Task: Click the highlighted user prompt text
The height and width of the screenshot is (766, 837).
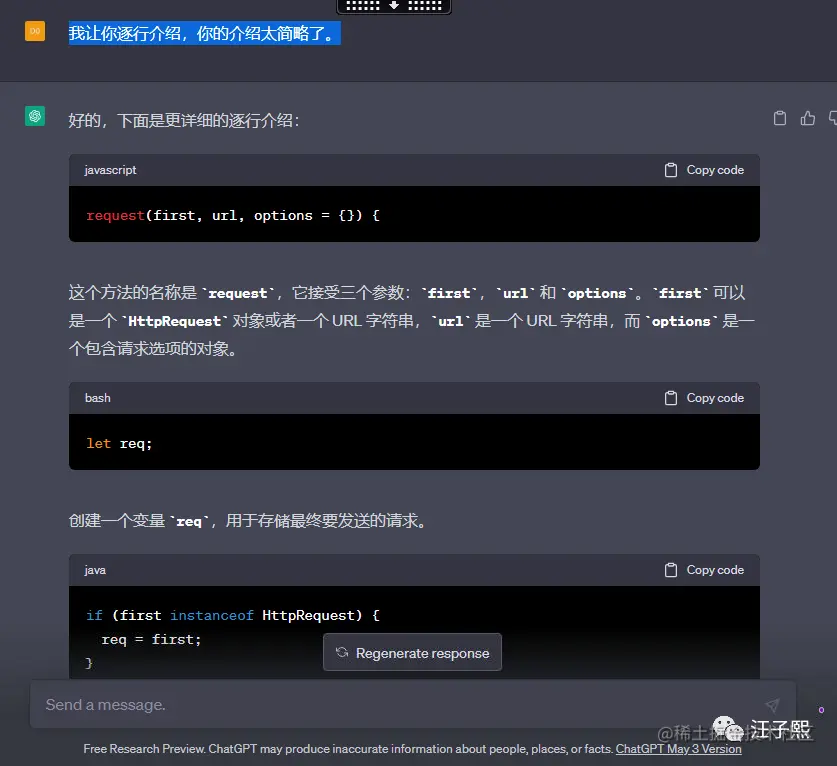Action: tap(204, 34)
